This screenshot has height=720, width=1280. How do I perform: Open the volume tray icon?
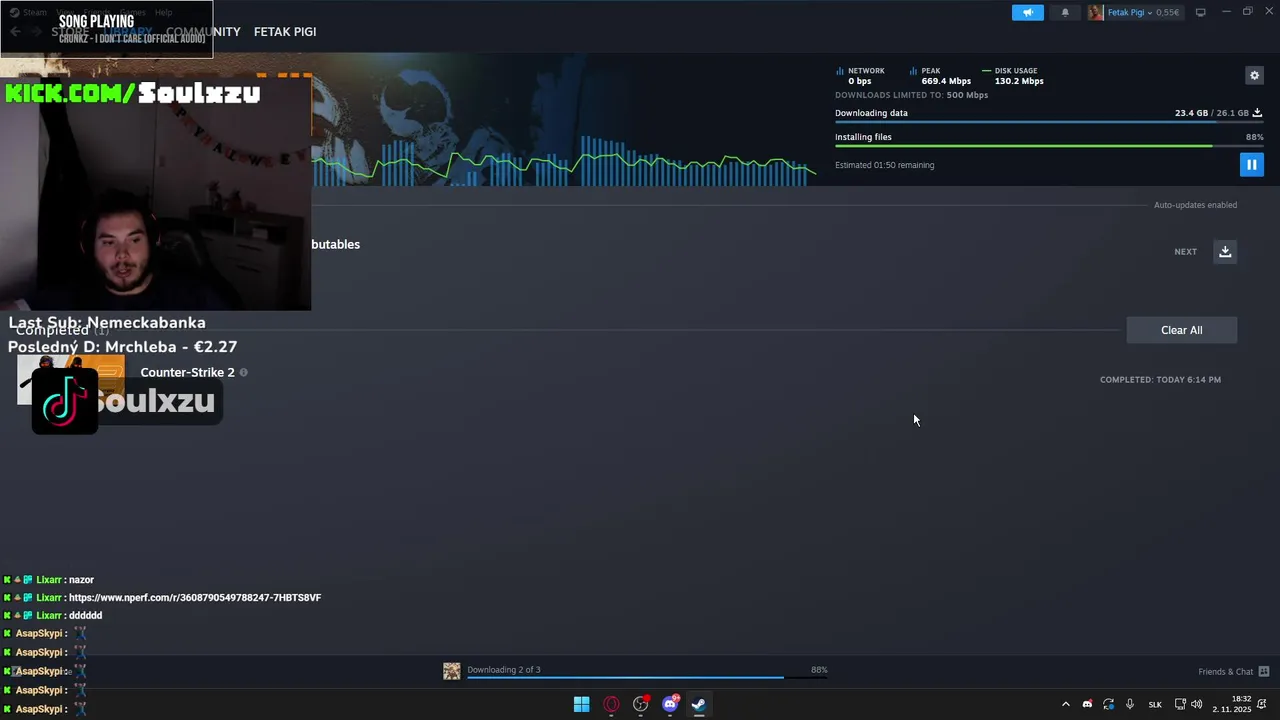pos(1197,704)
